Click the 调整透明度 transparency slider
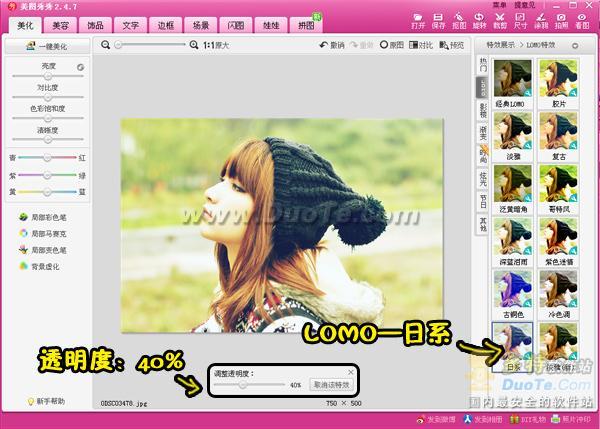This screenshot has width=600, height=429. coord(249,385)
